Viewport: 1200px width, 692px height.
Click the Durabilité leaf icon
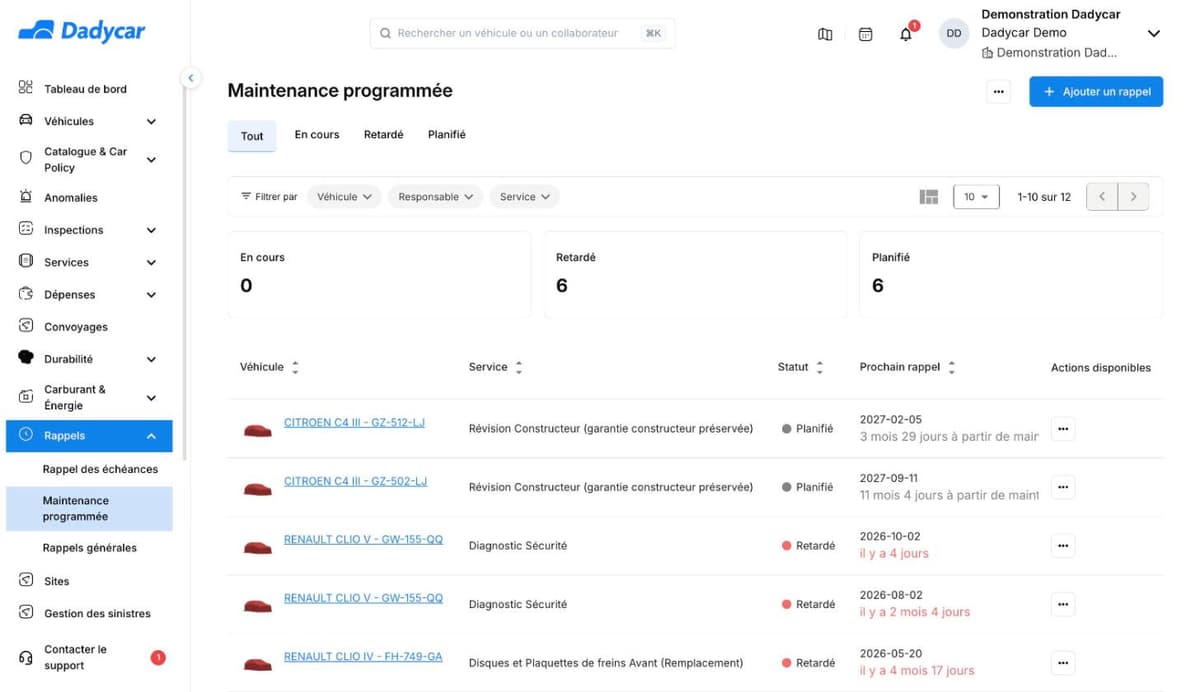26,358
